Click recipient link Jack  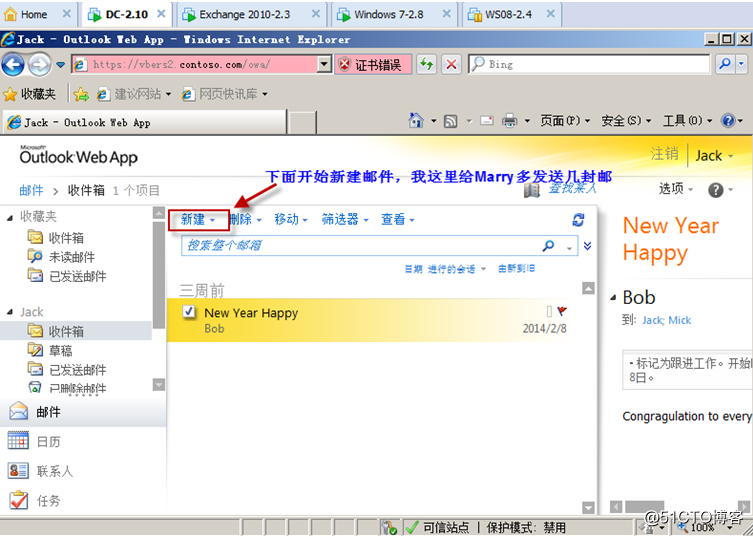(x=652, y=320)
